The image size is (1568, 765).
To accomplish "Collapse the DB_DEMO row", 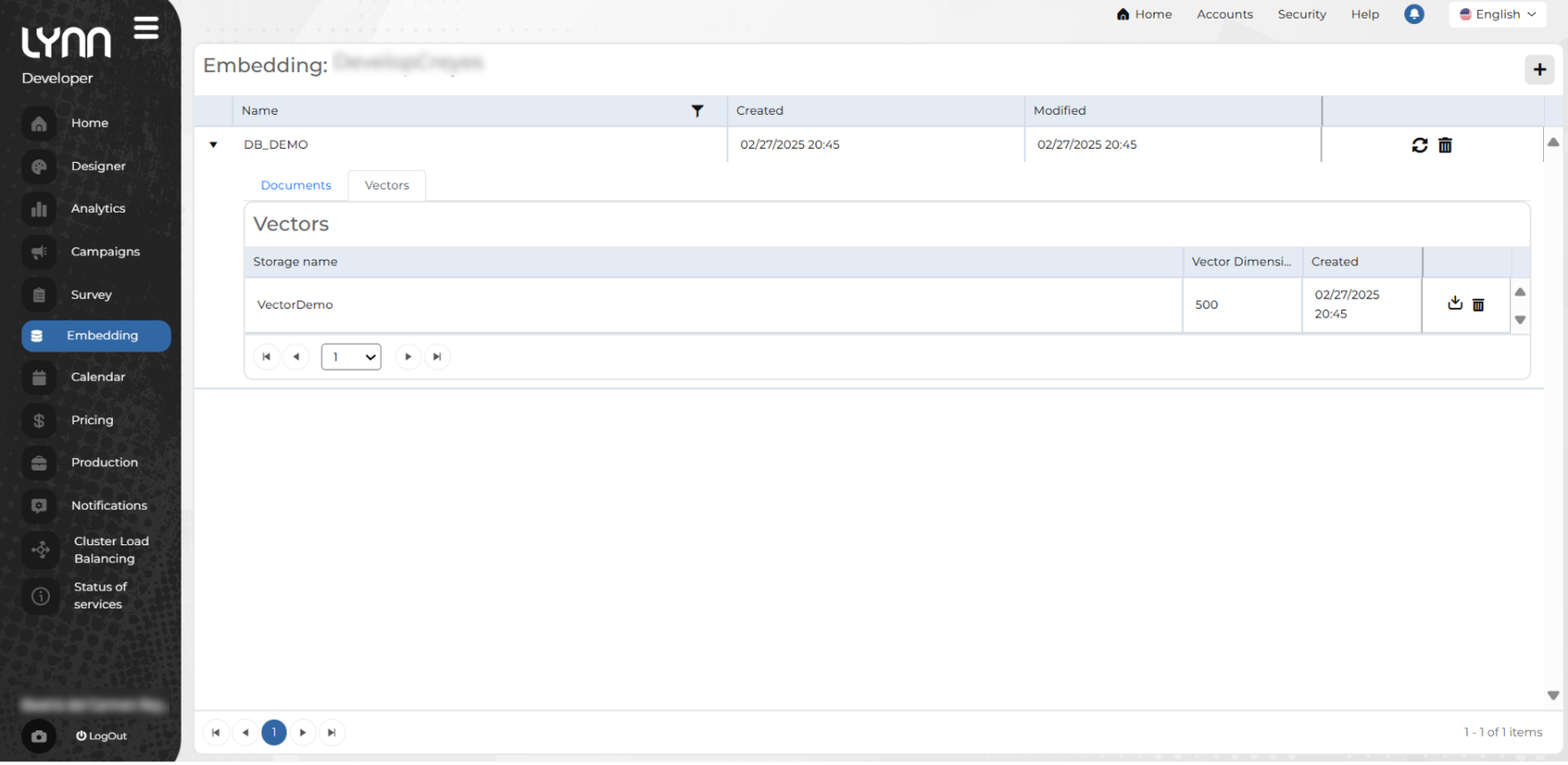I will [x=214, y=144].
